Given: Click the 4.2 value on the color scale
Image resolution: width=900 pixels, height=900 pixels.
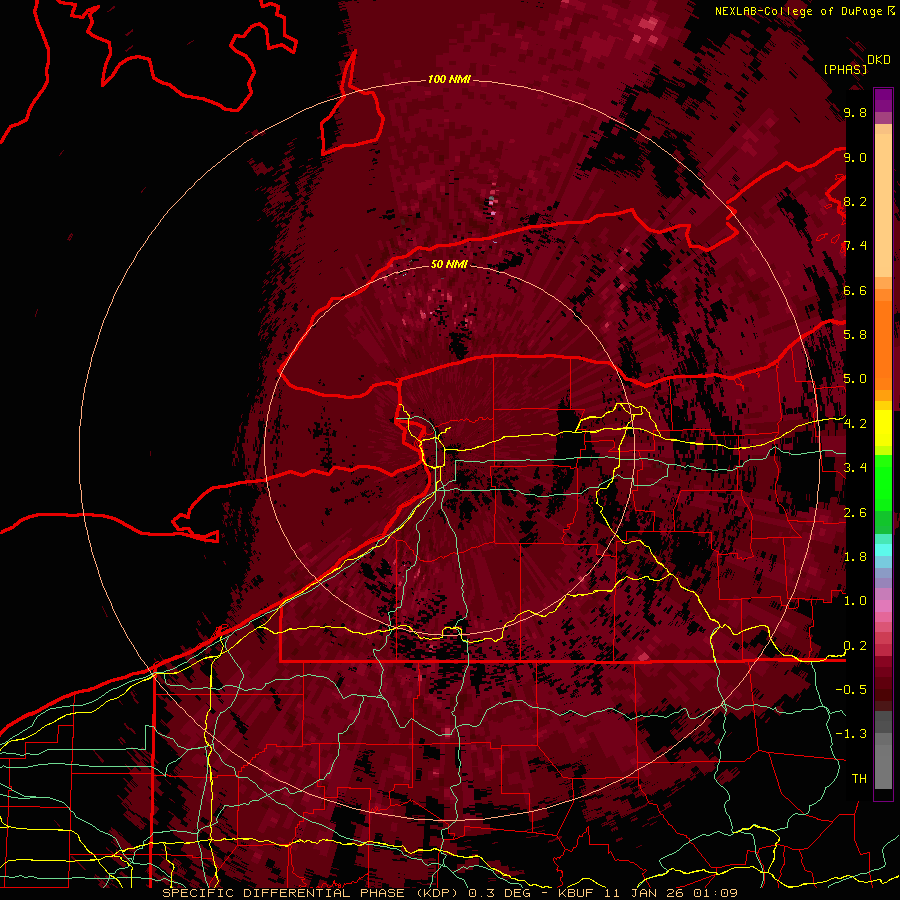Looking at the screenshot, I should tap(855, 424).
